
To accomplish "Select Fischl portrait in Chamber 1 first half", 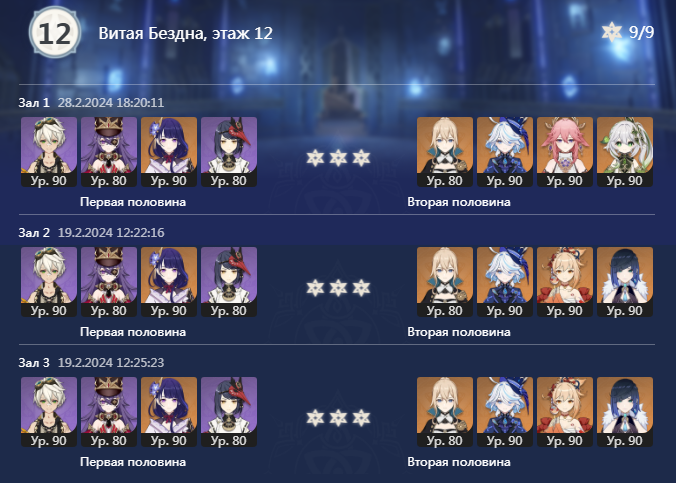I will (x=109, y=152).
